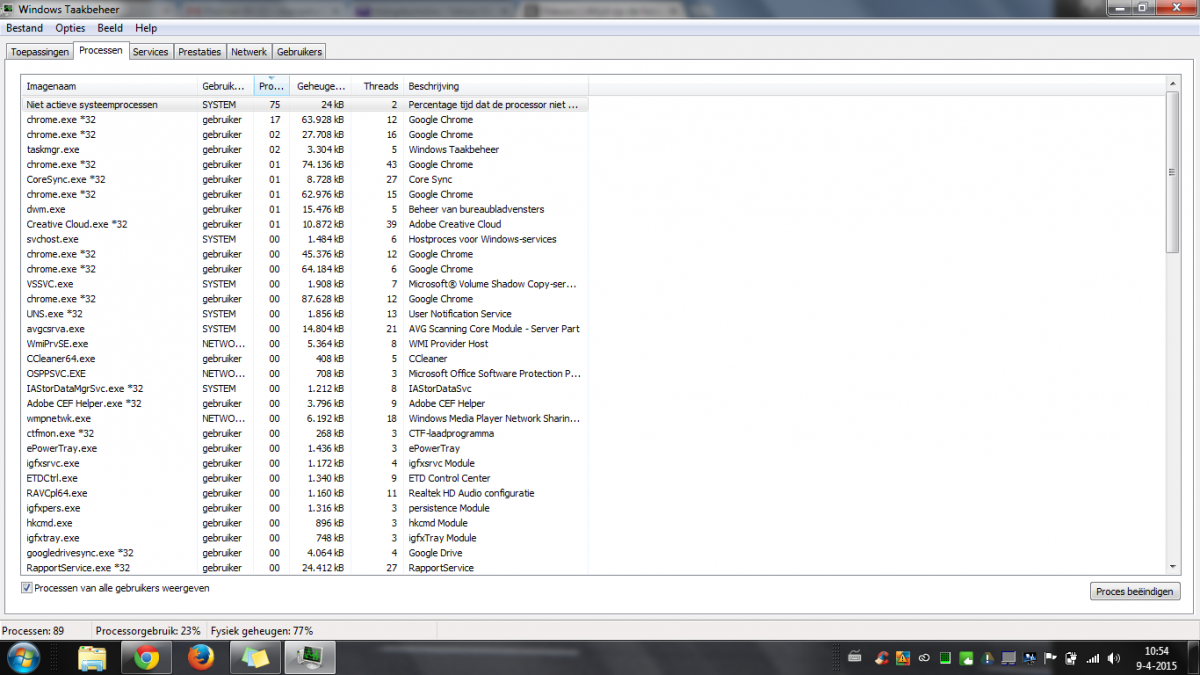Open the Beeld menu
The width and height of the screenshot is (1200, 675).
point(110,28)
